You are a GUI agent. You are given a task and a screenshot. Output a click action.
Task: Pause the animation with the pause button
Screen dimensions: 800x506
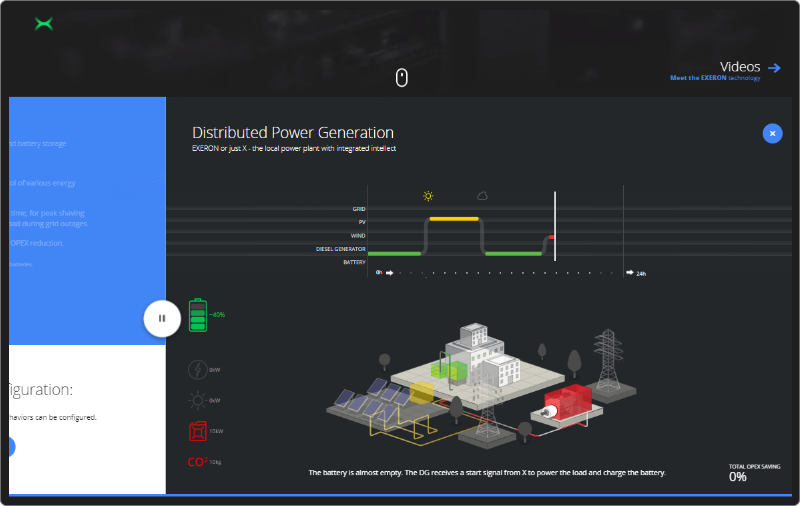[x=162, y=318]
